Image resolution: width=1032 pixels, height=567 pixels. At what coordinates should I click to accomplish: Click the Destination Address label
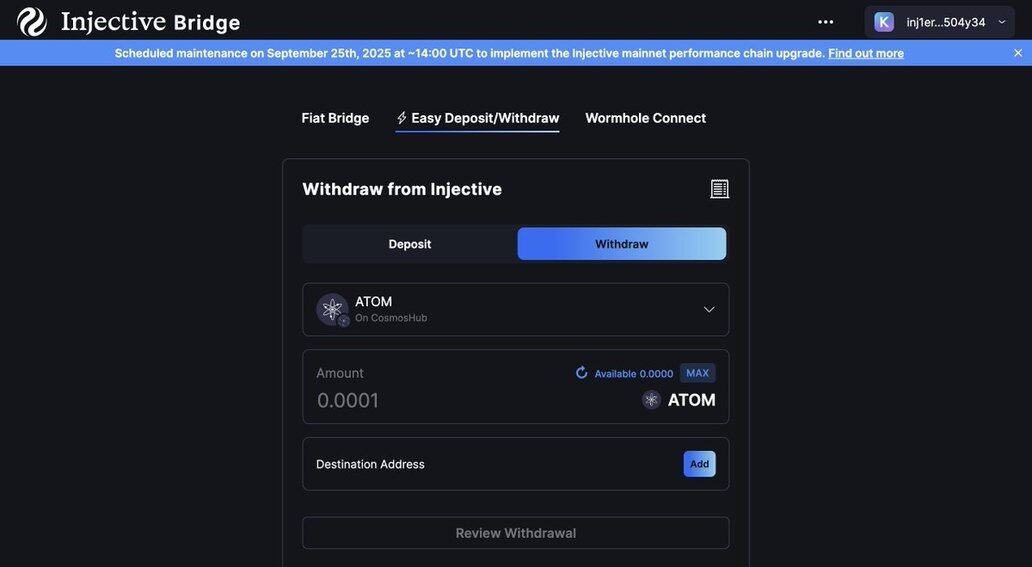[370, 464]
